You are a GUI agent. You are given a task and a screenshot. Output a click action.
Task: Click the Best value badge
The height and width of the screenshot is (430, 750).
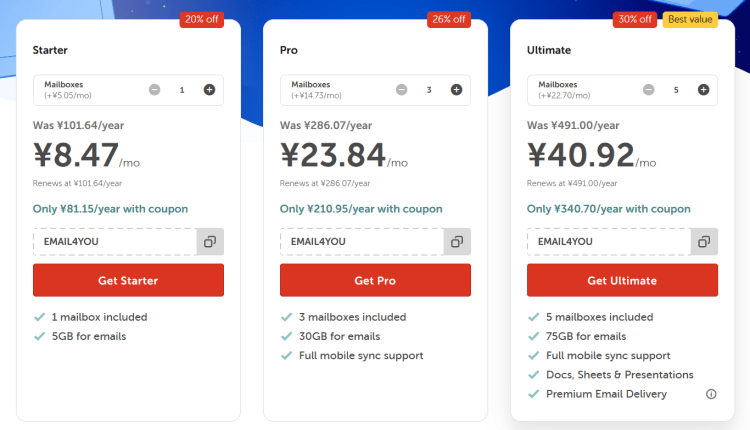point(690,20)
